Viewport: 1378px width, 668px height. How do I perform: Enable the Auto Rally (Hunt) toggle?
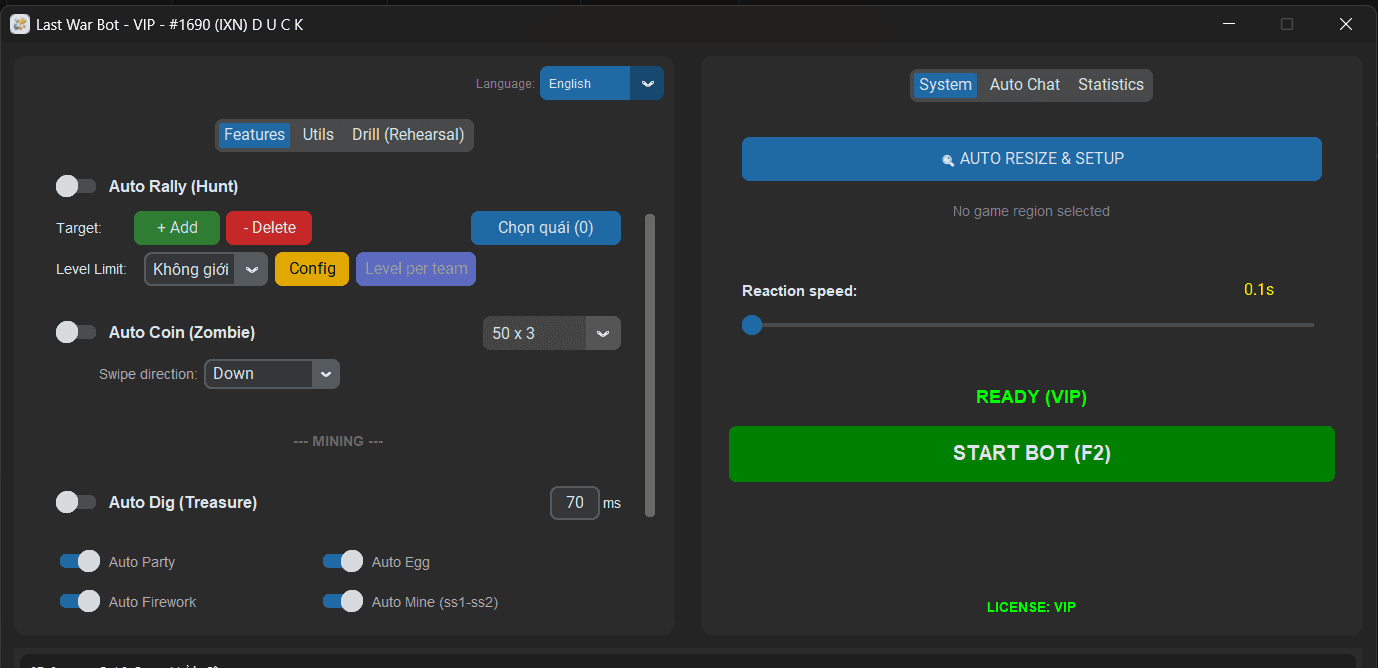pos(76,186)
